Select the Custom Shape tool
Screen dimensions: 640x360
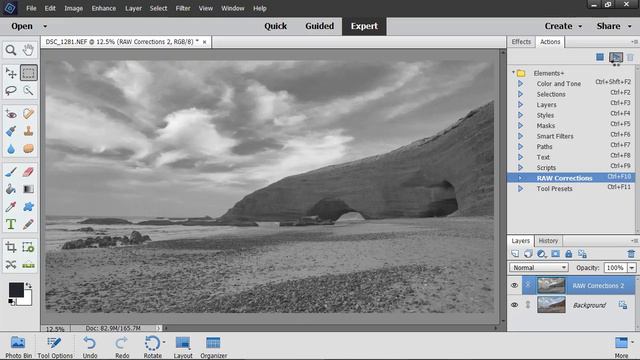click(28, 207)
